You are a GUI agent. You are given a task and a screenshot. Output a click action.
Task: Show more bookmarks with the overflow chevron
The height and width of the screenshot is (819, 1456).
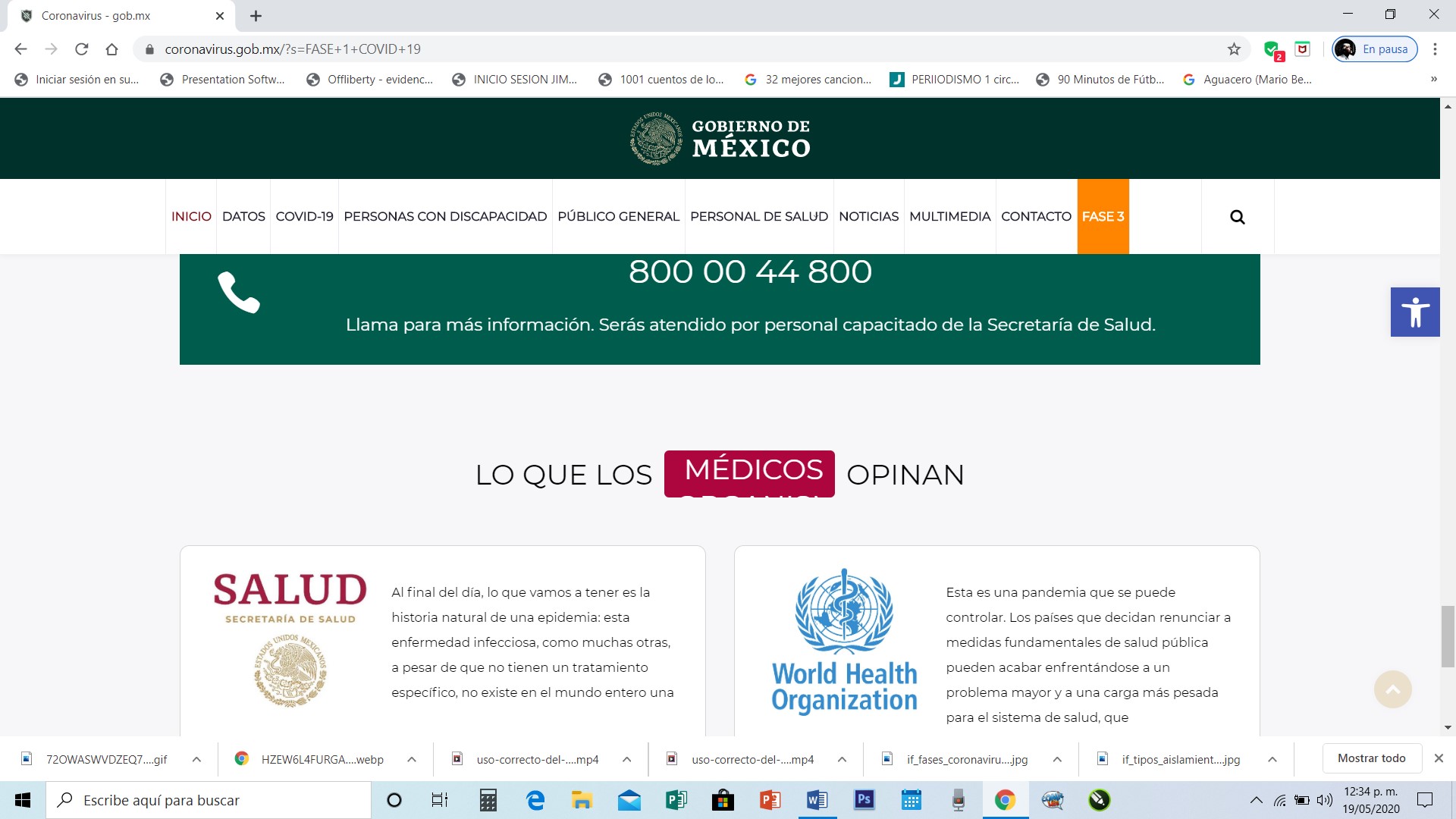pos(1433,80)
